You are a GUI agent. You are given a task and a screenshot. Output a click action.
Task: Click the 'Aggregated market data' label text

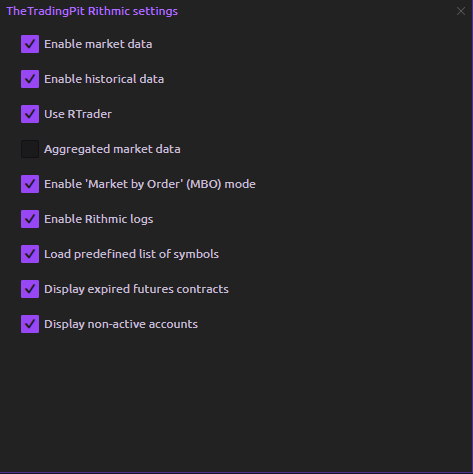pos(112,149)
